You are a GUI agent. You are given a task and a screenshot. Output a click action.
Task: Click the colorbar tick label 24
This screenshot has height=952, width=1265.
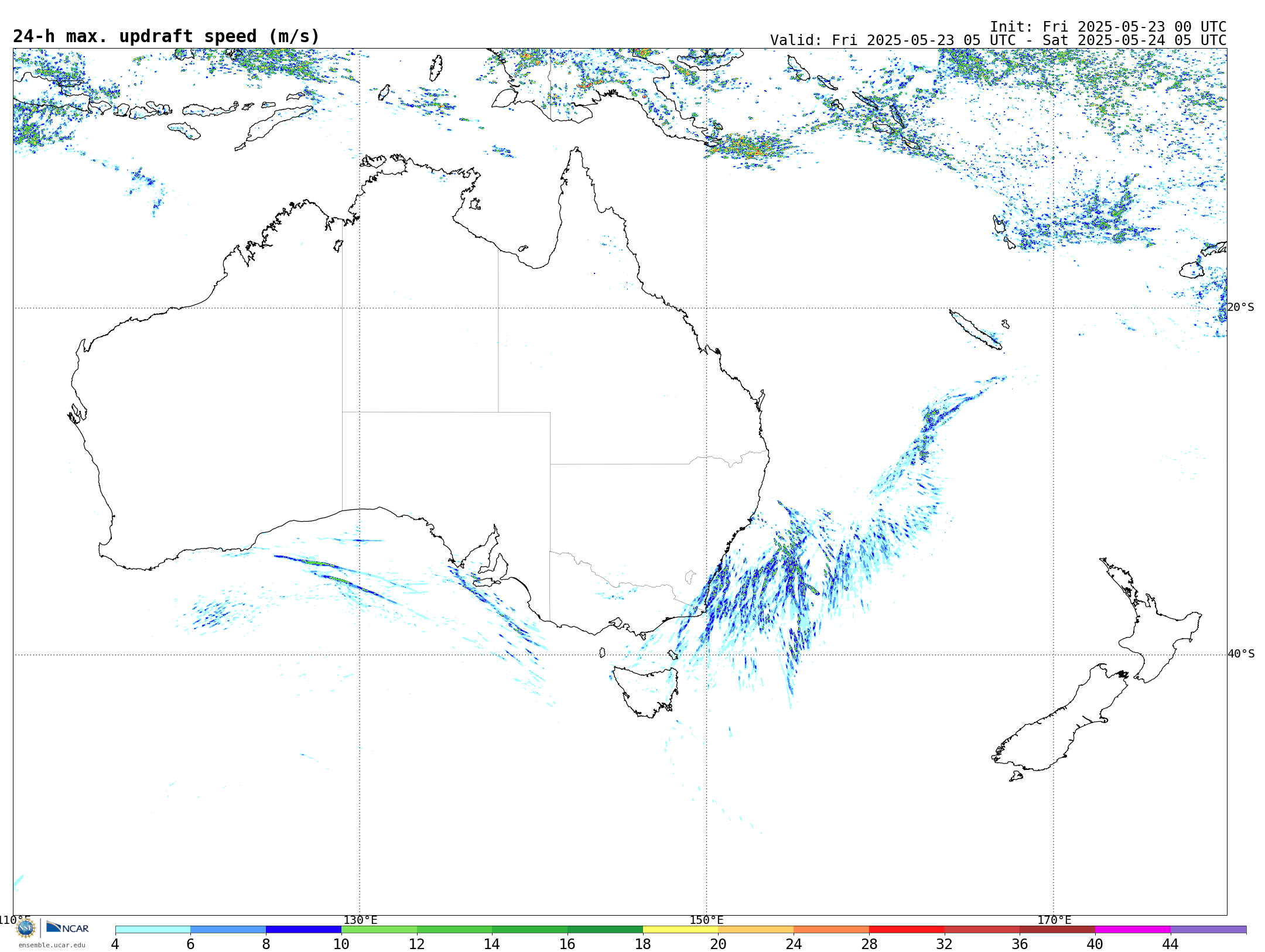tap(794, 944)
